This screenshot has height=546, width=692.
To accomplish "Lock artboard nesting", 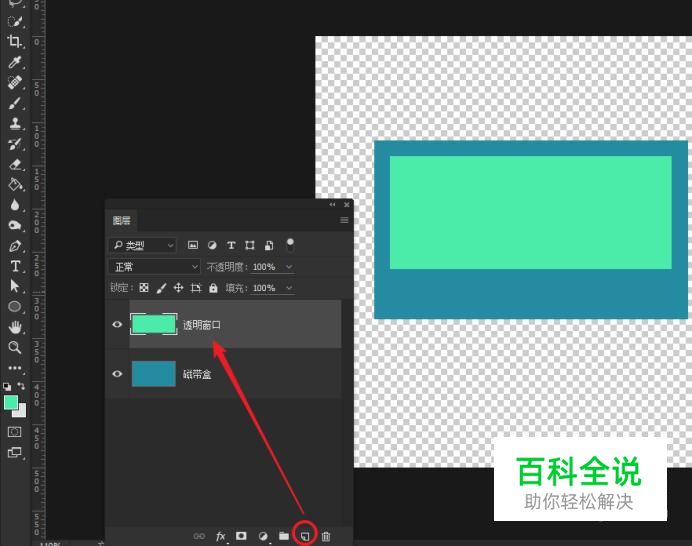I will pyautogui.click(x=196, y=288).
